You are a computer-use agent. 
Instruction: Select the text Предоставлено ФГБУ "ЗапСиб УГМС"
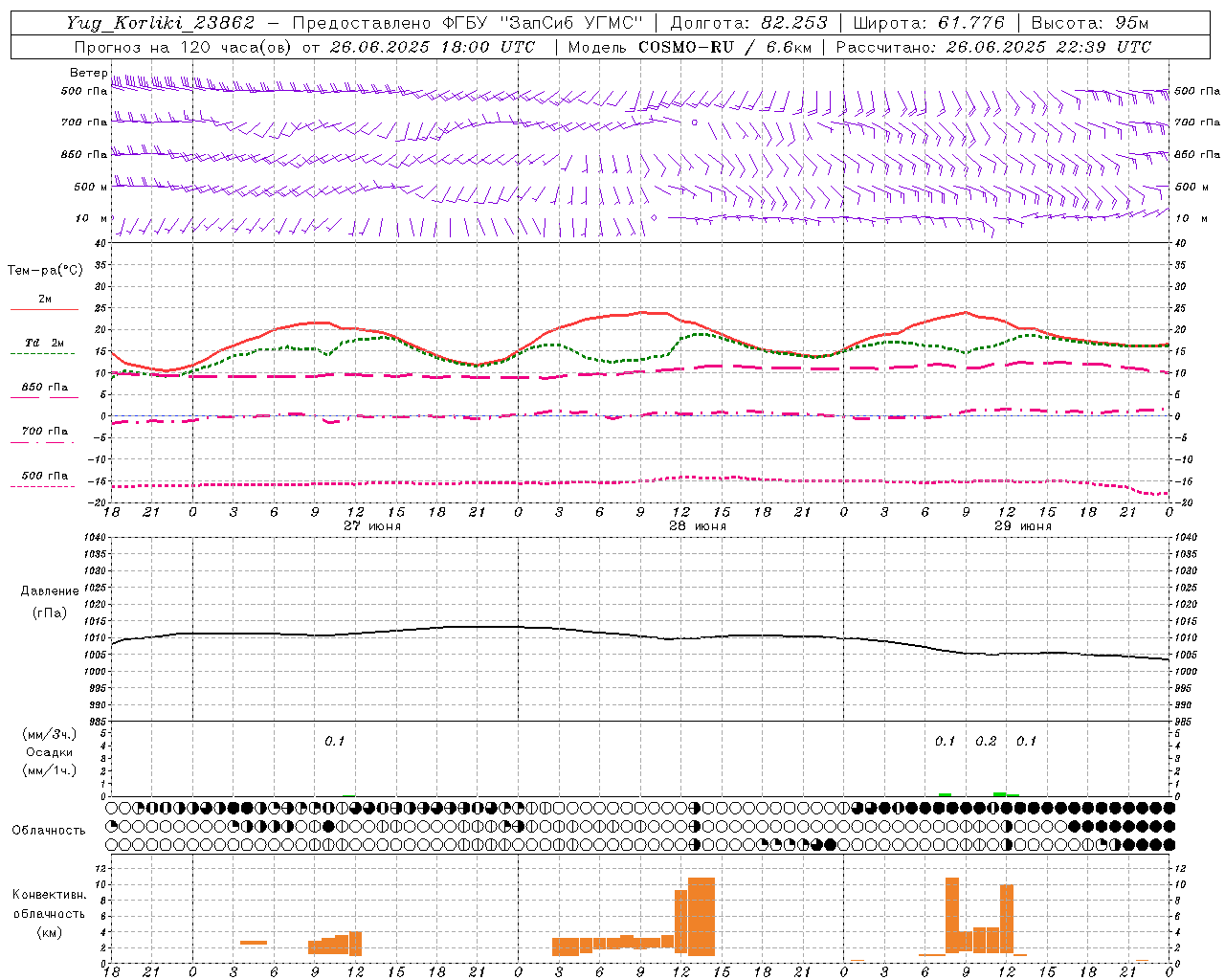tap(468, 23)
